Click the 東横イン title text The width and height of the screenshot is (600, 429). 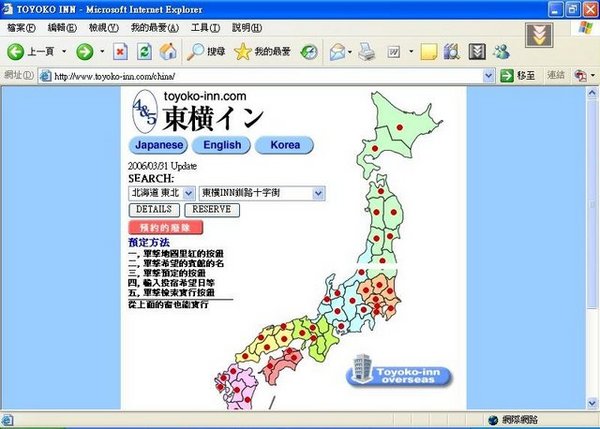pos(213,118)
